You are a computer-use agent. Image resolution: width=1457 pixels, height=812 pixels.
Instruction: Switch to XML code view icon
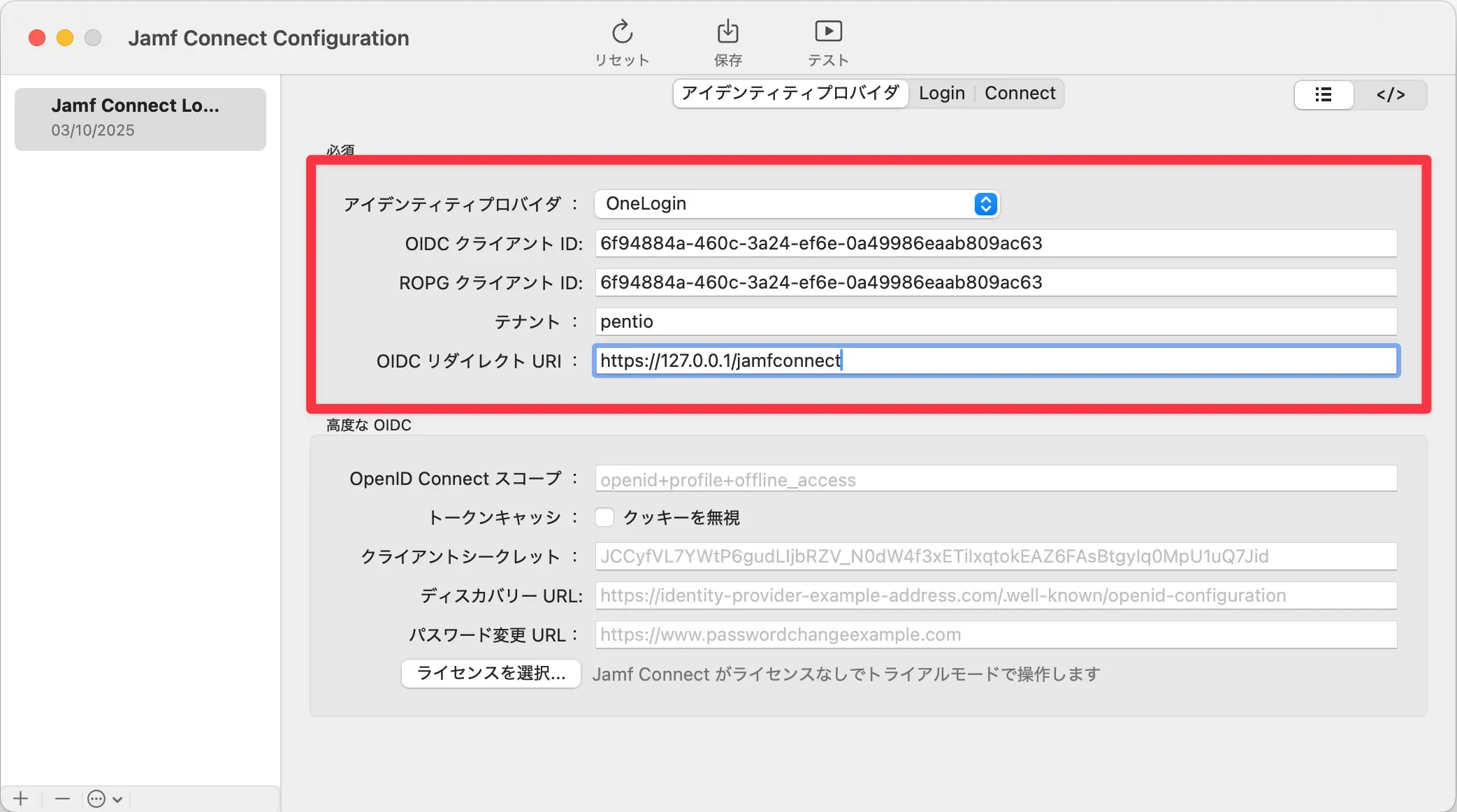coord(1390,94)
